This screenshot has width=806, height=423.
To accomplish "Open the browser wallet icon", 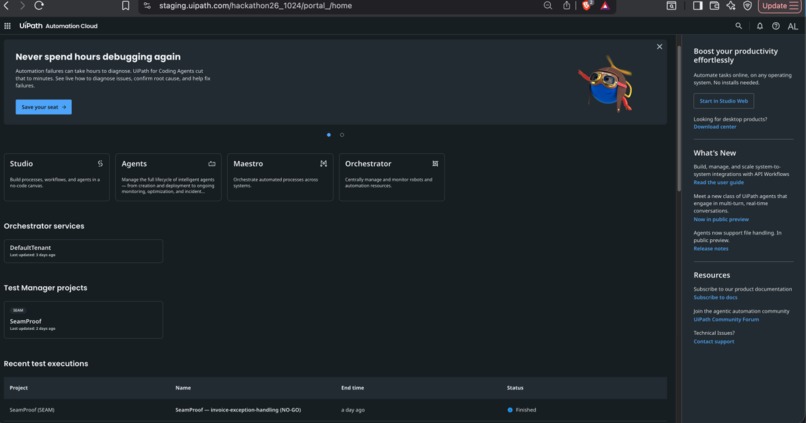I will coord(714,6).
